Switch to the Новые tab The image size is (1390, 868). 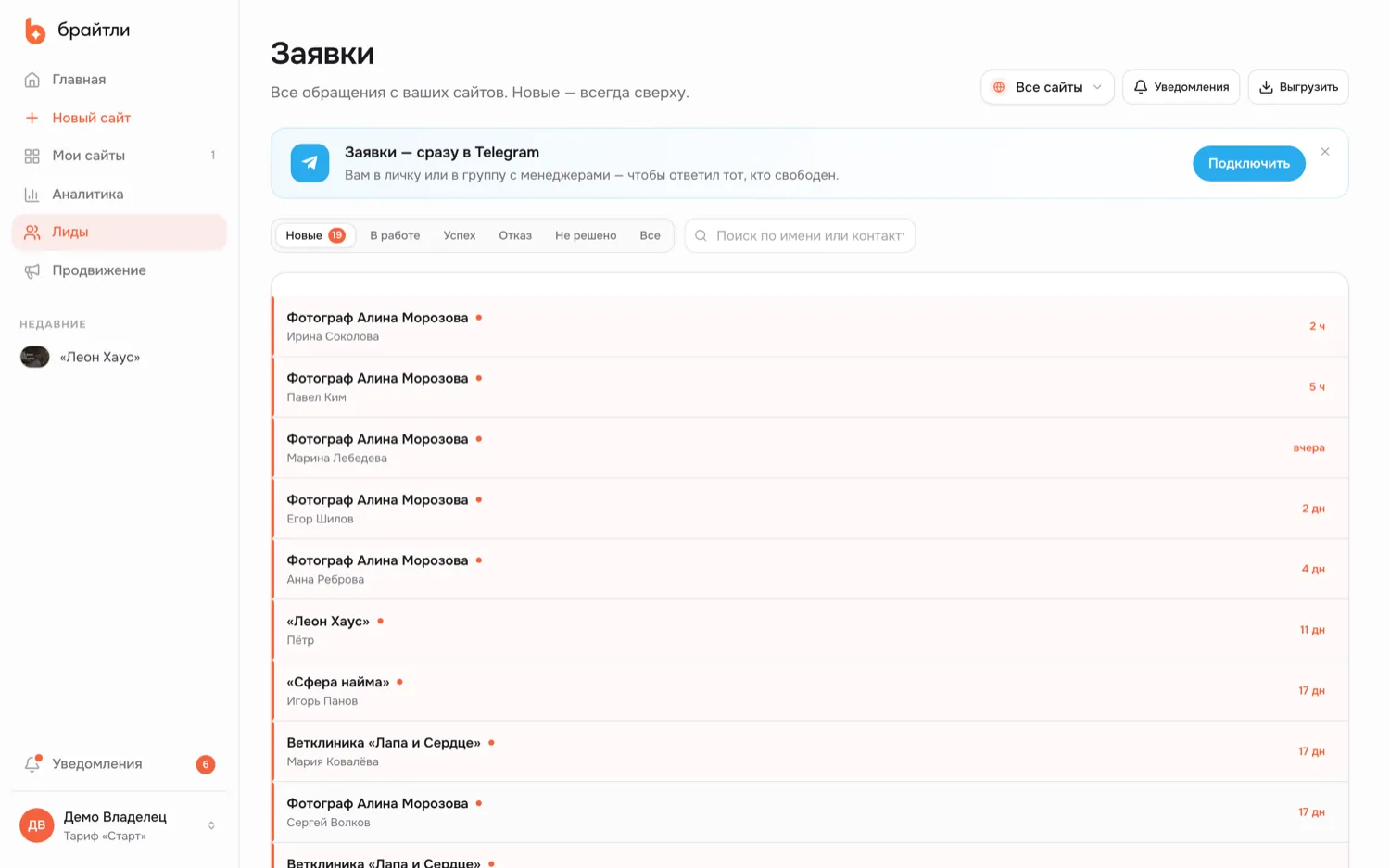pos(315,235)
